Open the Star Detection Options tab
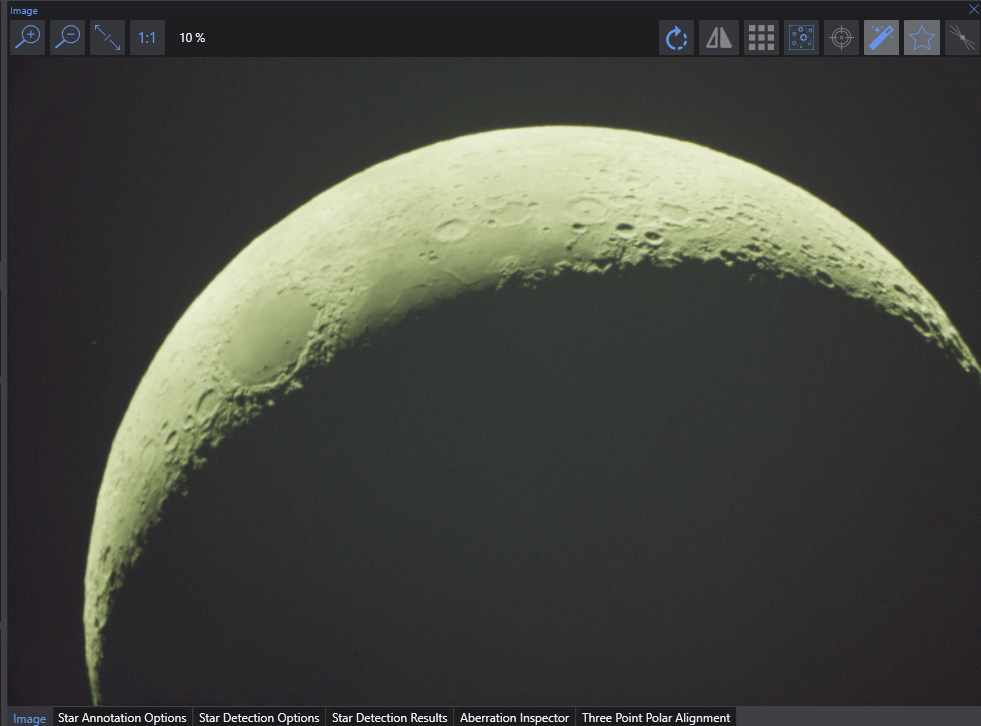This screenshot has height=726, width=981. [x=259, y=718]
